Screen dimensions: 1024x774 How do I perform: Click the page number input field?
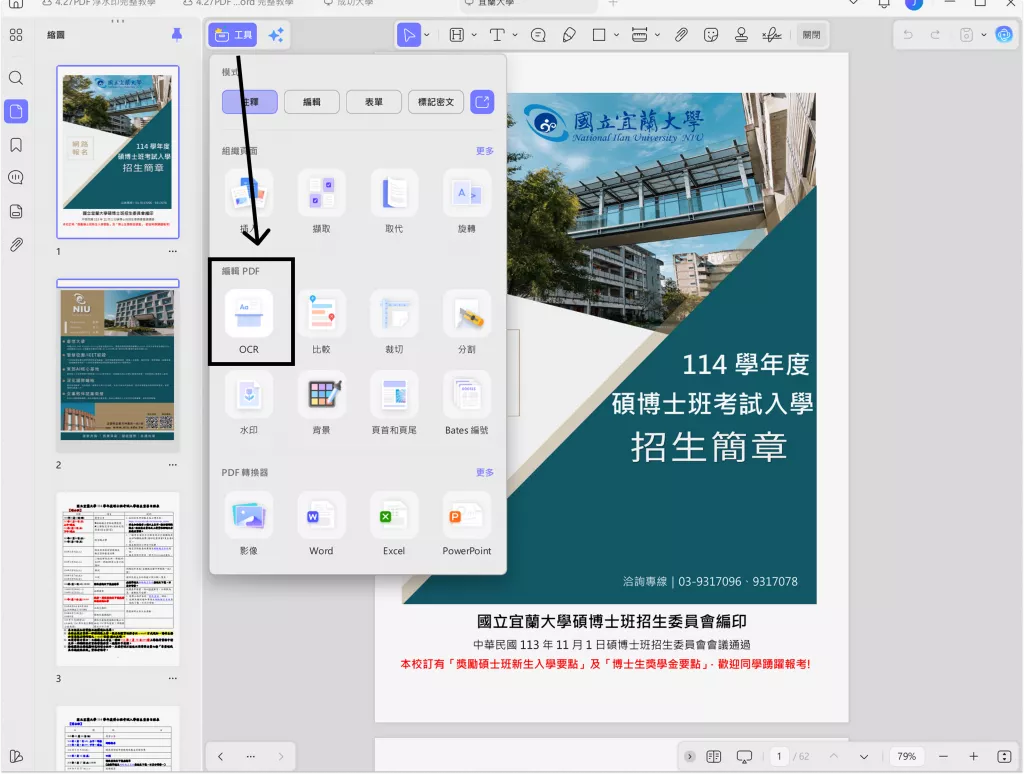coord(778,756)
